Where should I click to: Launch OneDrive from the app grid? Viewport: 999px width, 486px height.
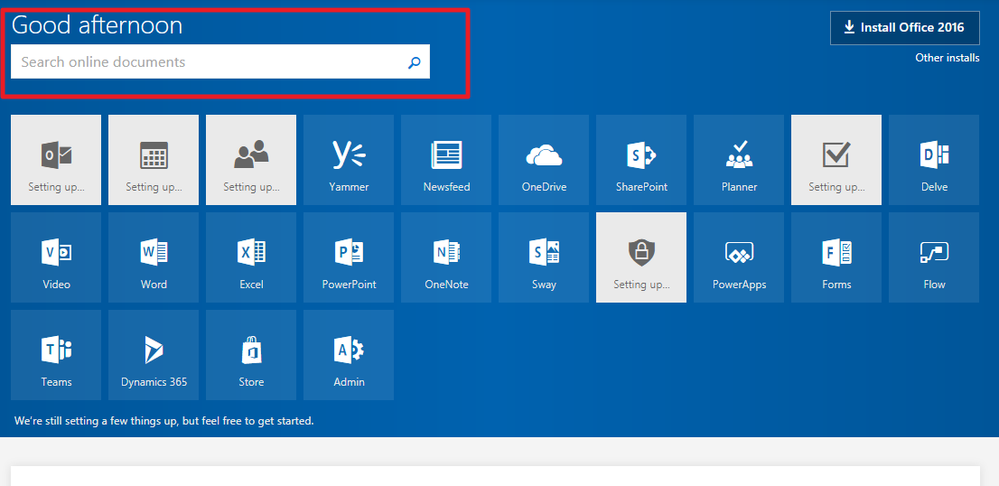543,160
